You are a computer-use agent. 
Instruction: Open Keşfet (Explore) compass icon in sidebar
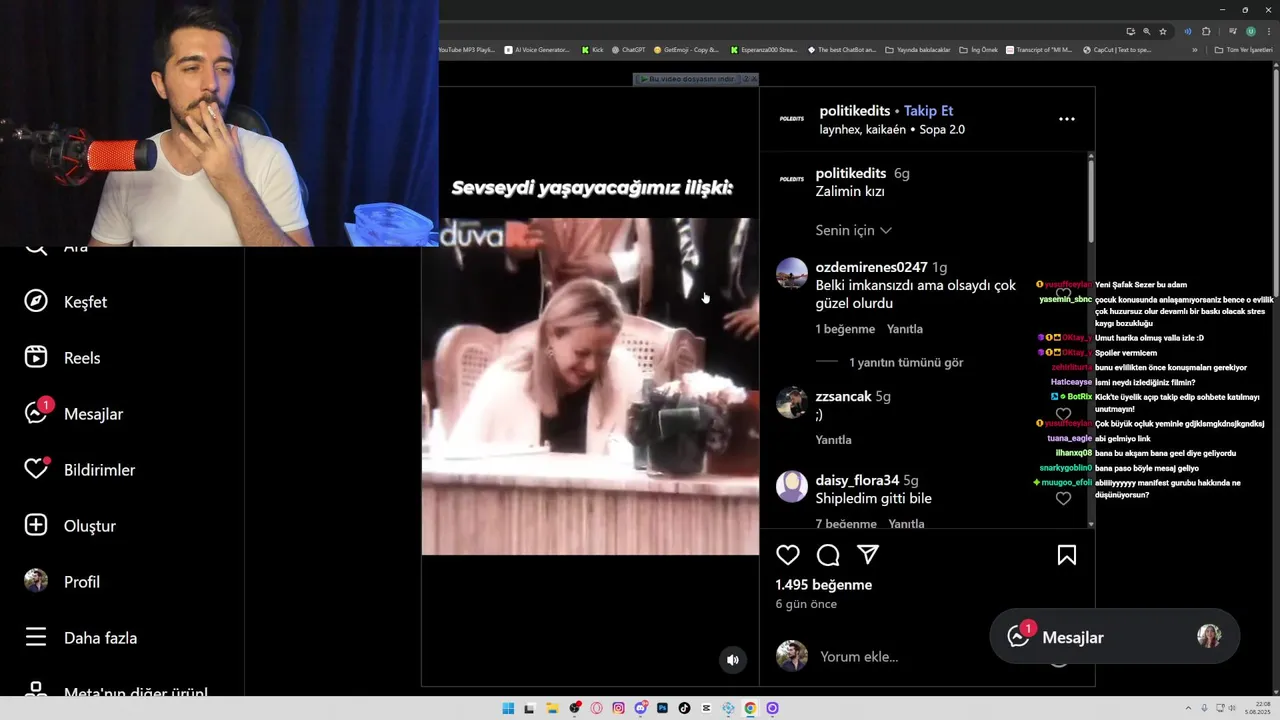pos(36,302)
